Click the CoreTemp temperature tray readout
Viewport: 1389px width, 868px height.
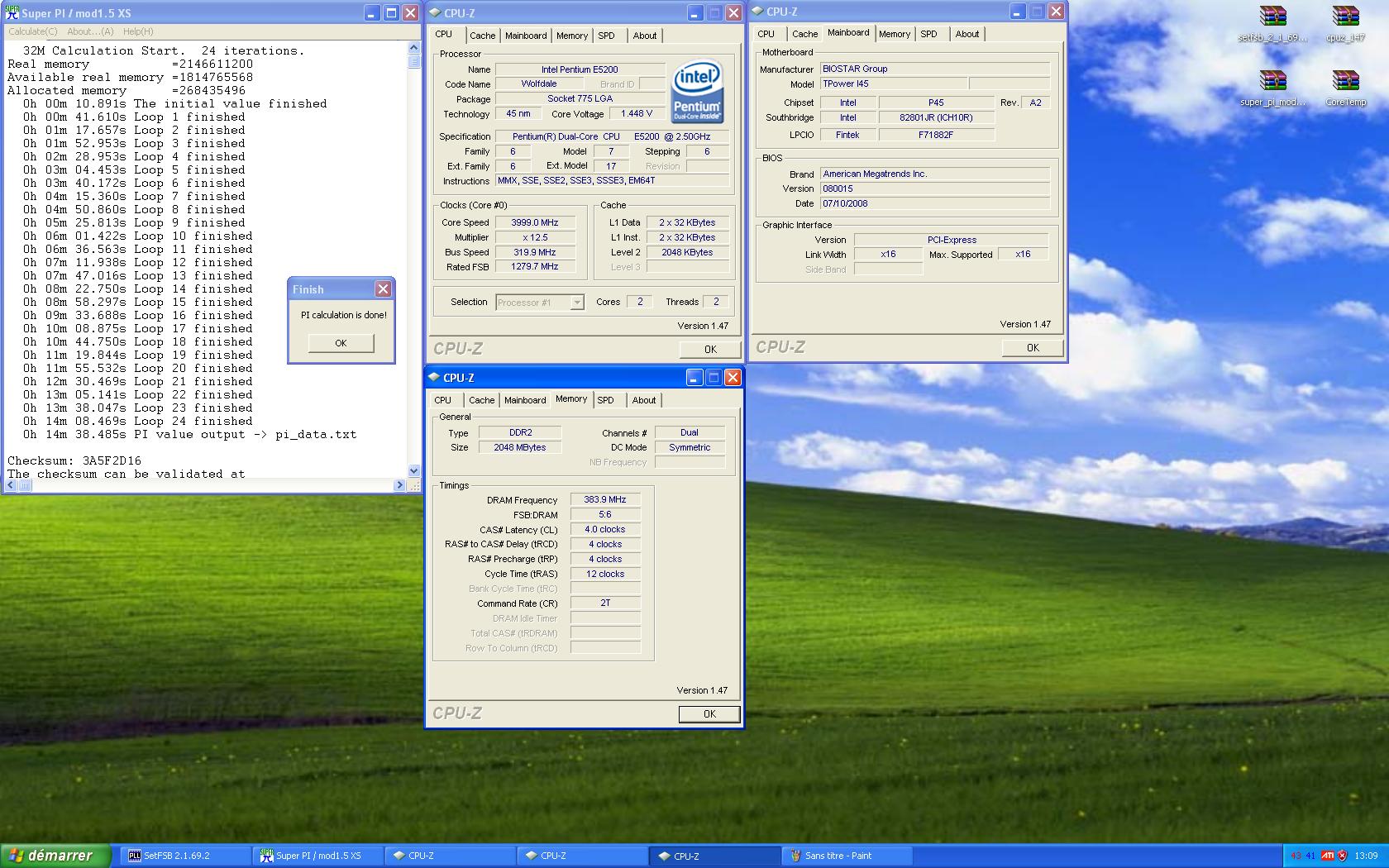[x=1302, y=856]
